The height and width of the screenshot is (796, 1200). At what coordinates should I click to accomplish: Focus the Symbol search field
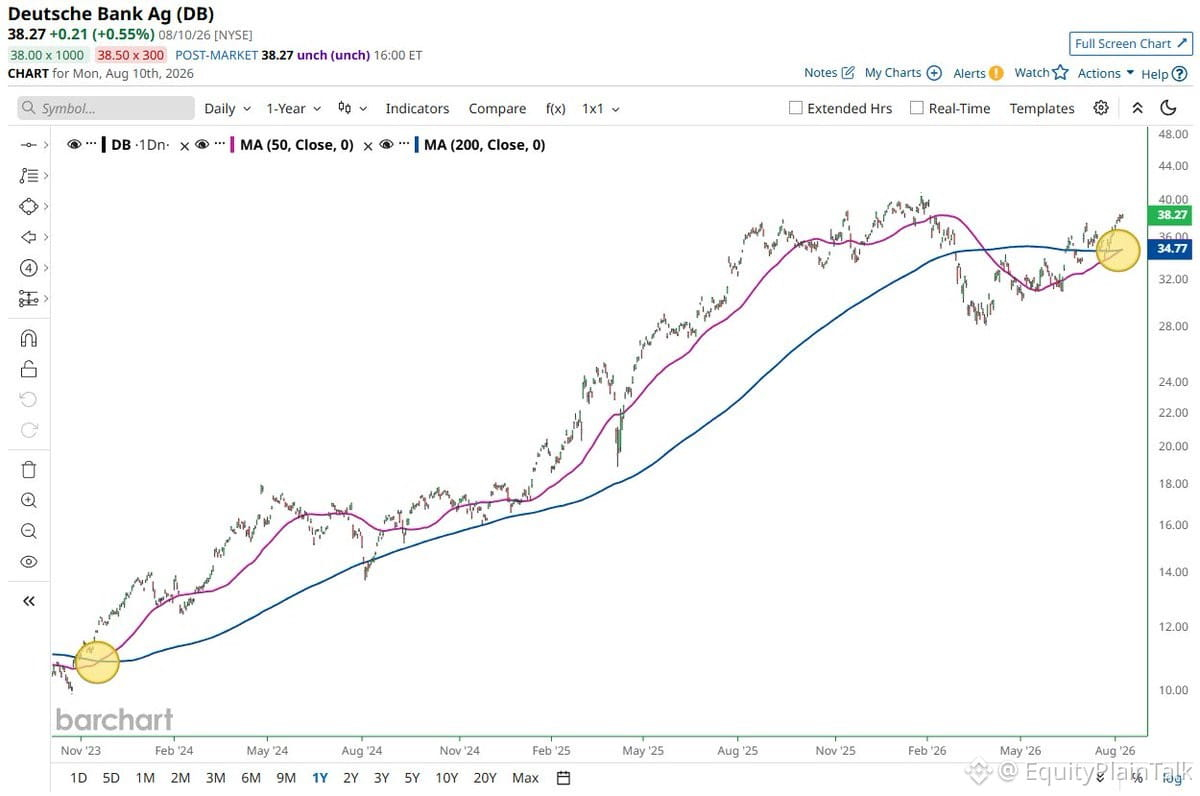pyautogui.click(x=106, y=108)
